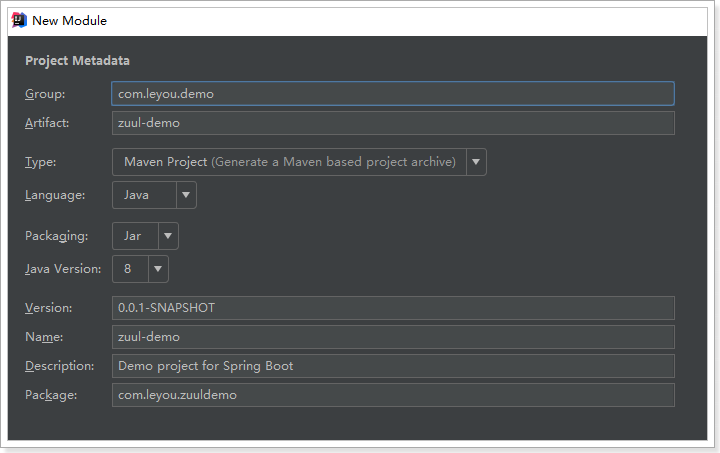Image resolution: width=720 pixels, height=453 pixels.
Task: Click the "Type:" label
Action: click(x=41, y=162)
